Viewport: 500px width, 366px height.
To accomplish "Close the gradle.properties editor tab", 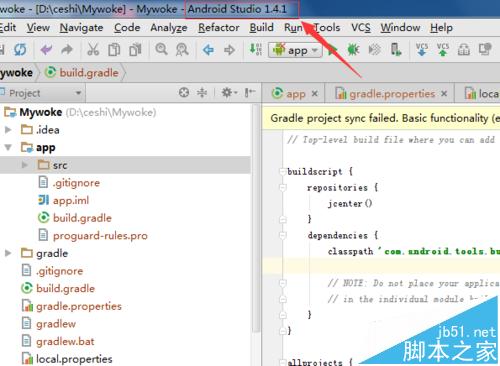I will click(444, 94).
